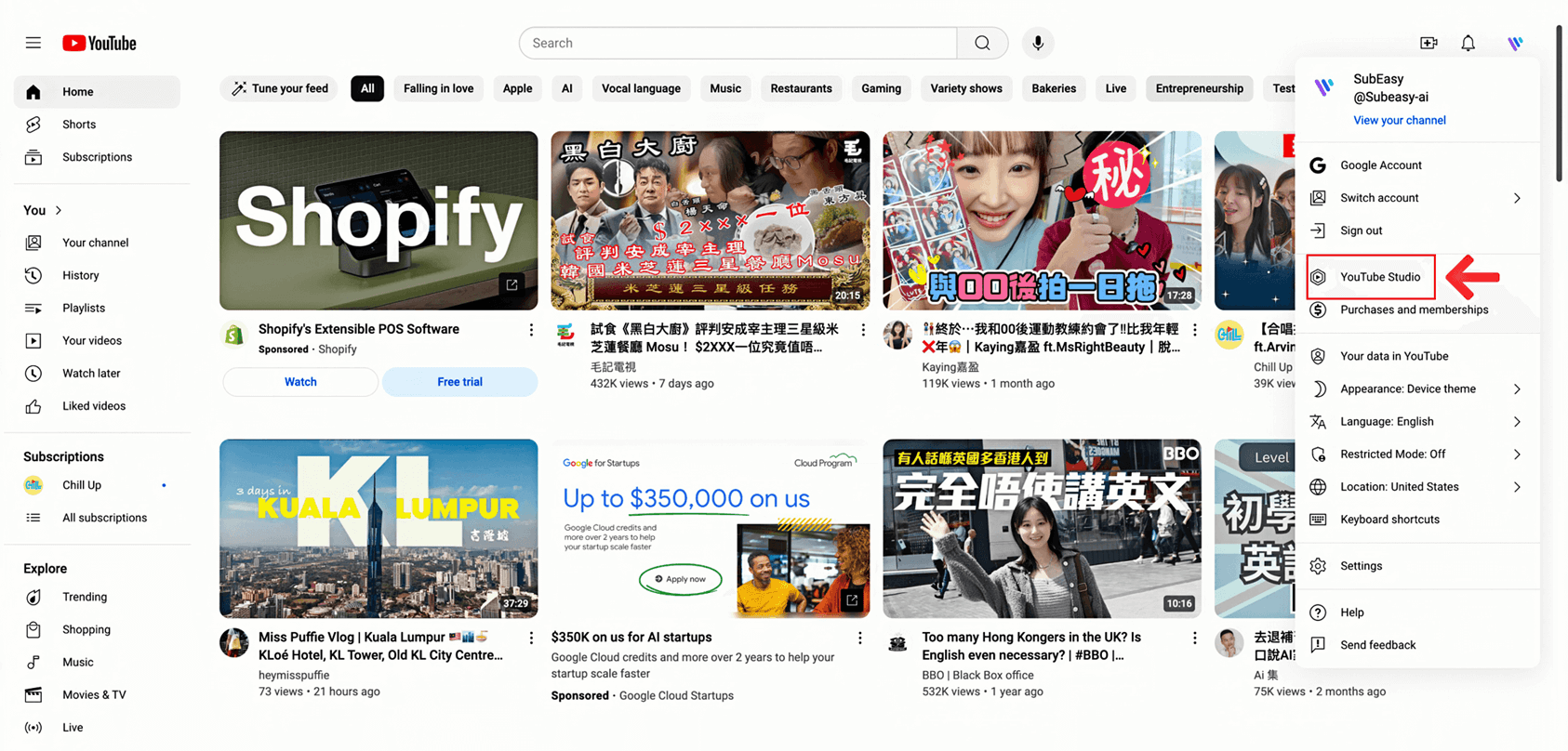1568x751 pixels.
Task: Select the Entrepreneurship chip
Action: coord(1199,88)
